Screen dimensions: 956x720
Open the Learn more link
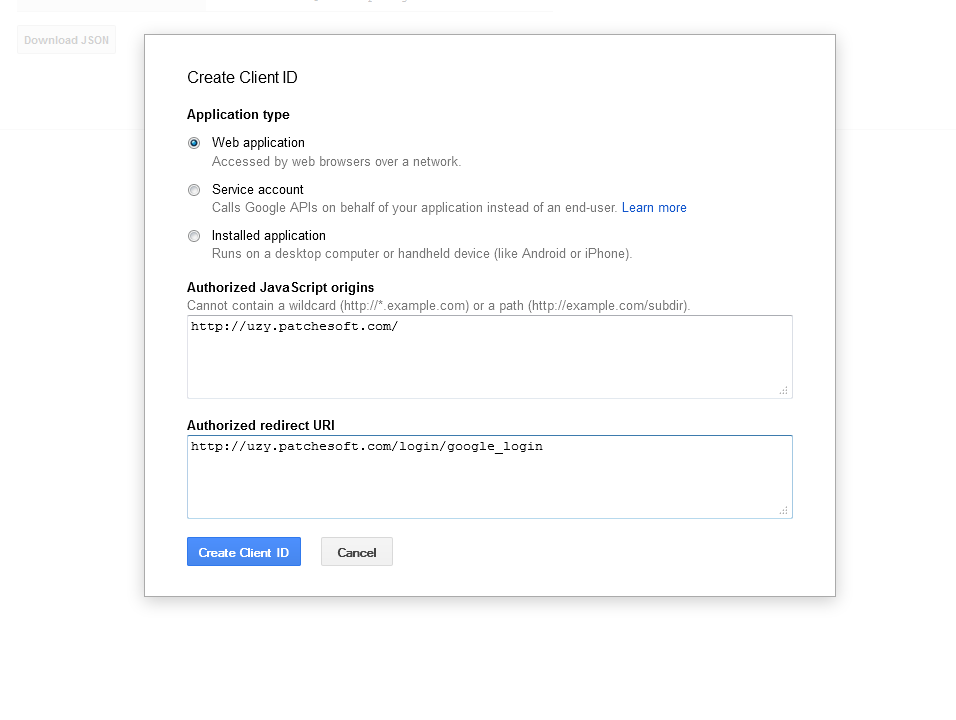coord(654,208)
